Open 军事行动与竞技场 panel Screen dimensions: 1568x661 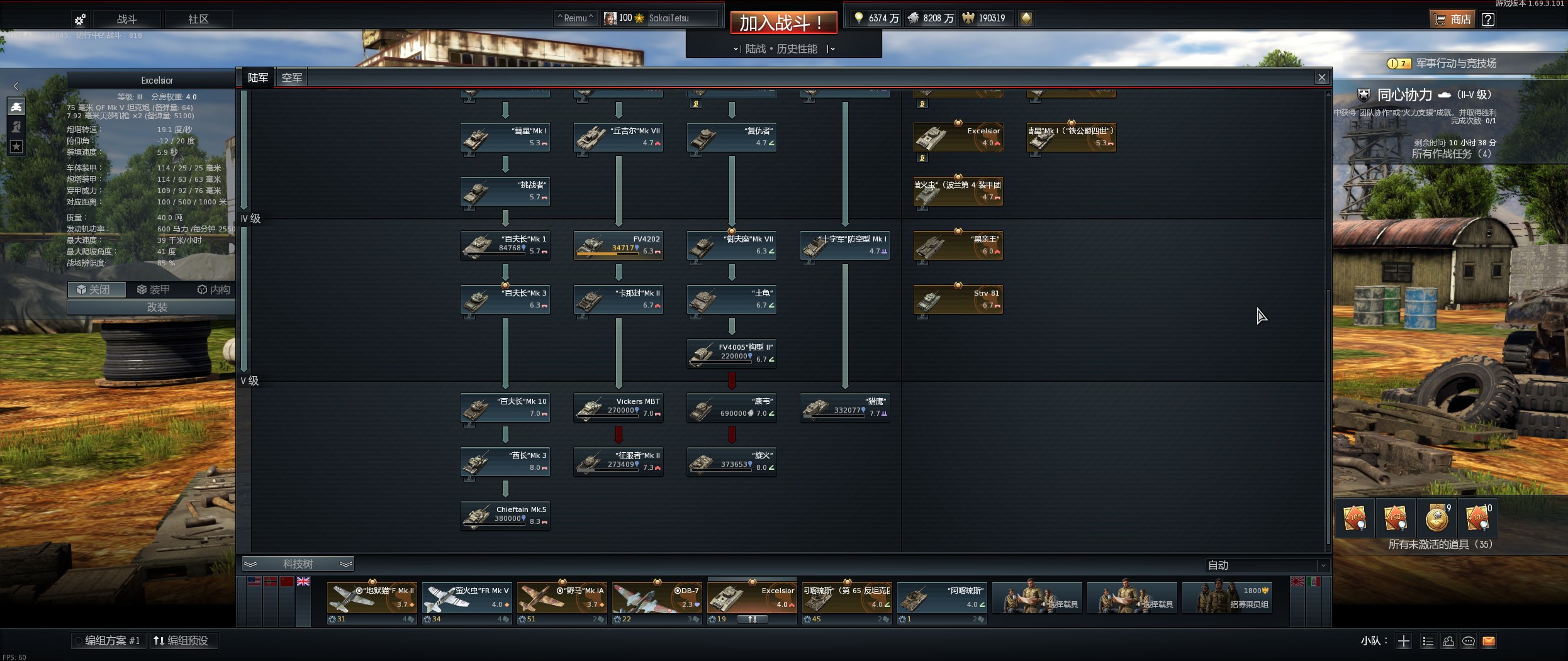(1456, 64)
